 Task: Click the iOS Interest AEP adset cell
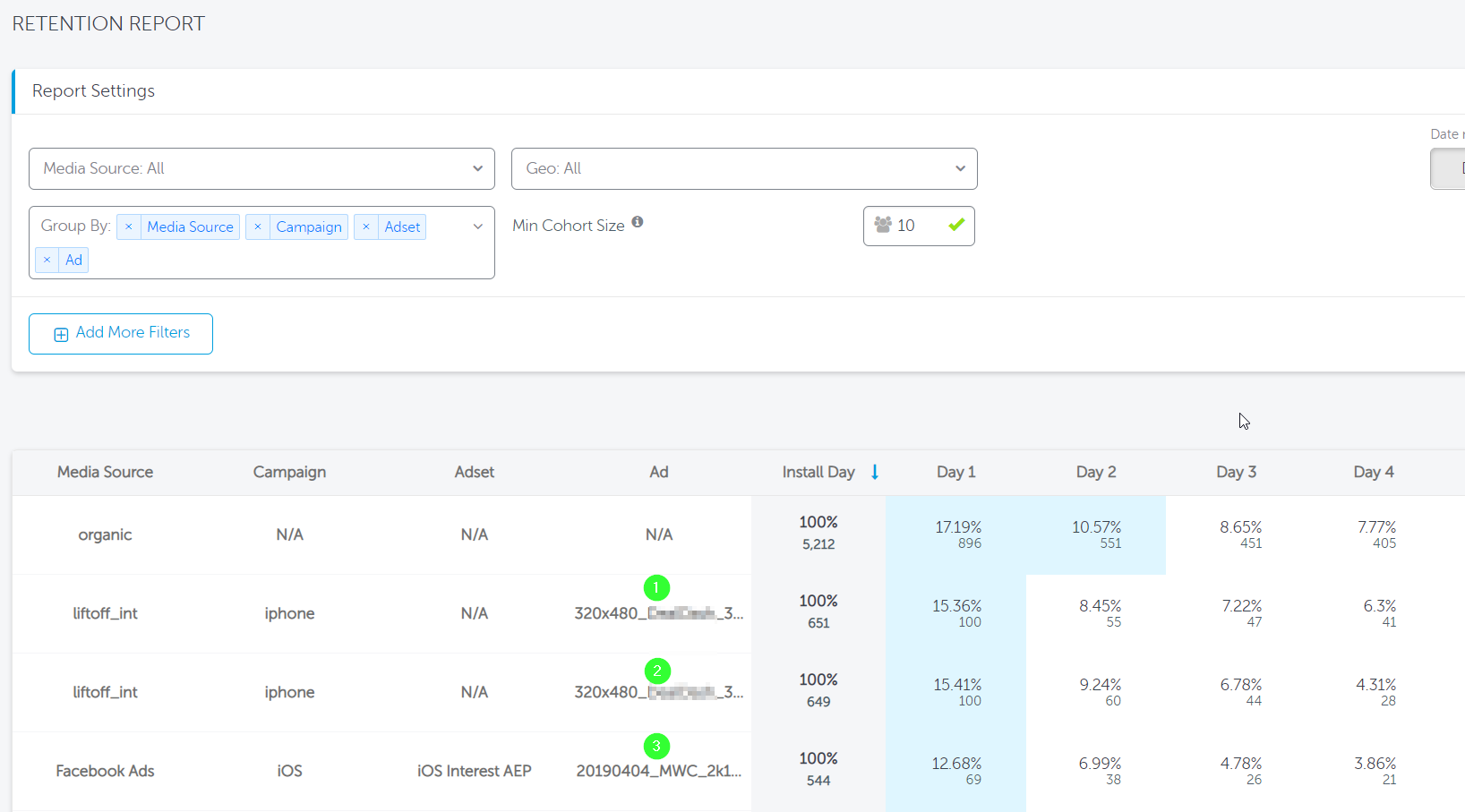point(474,772)
